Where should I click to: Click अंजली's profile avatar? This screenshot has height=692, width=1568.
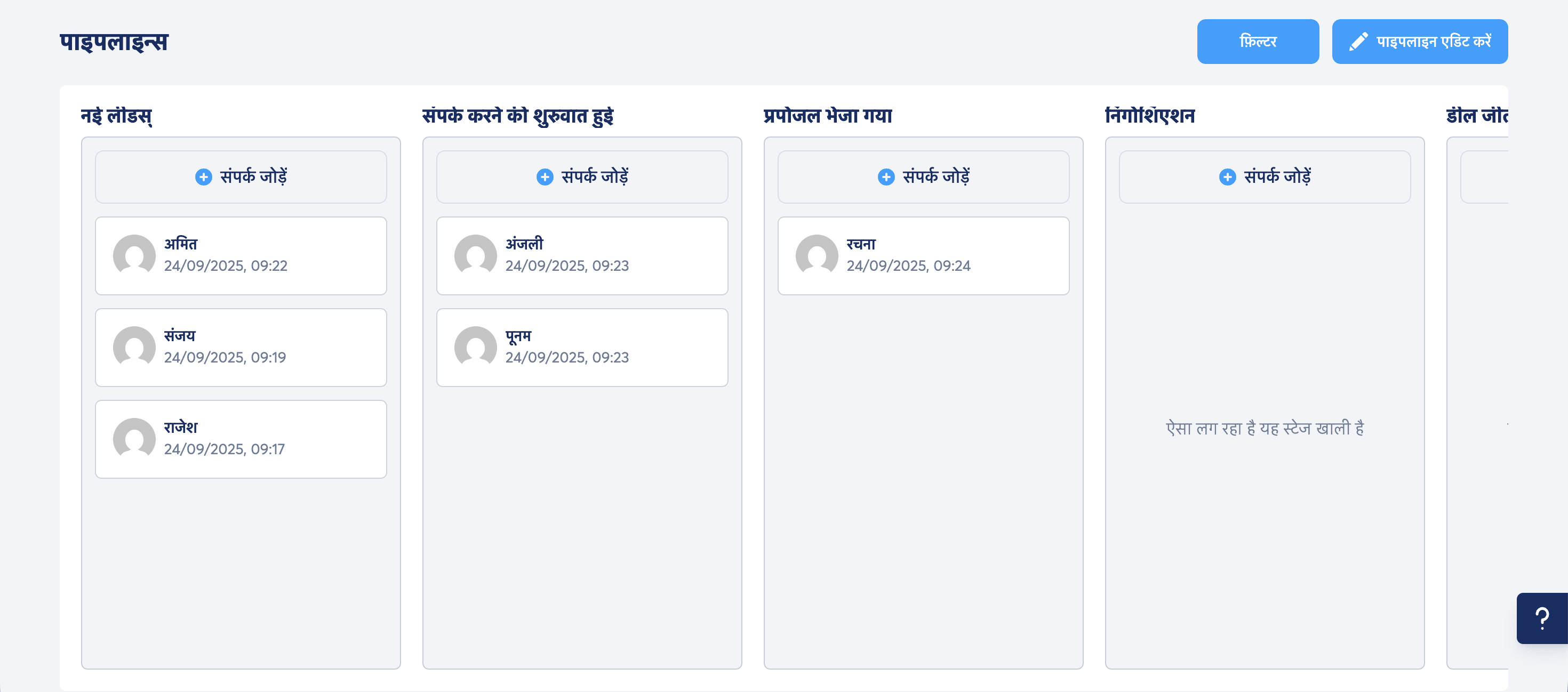click(x=475, y=255)
